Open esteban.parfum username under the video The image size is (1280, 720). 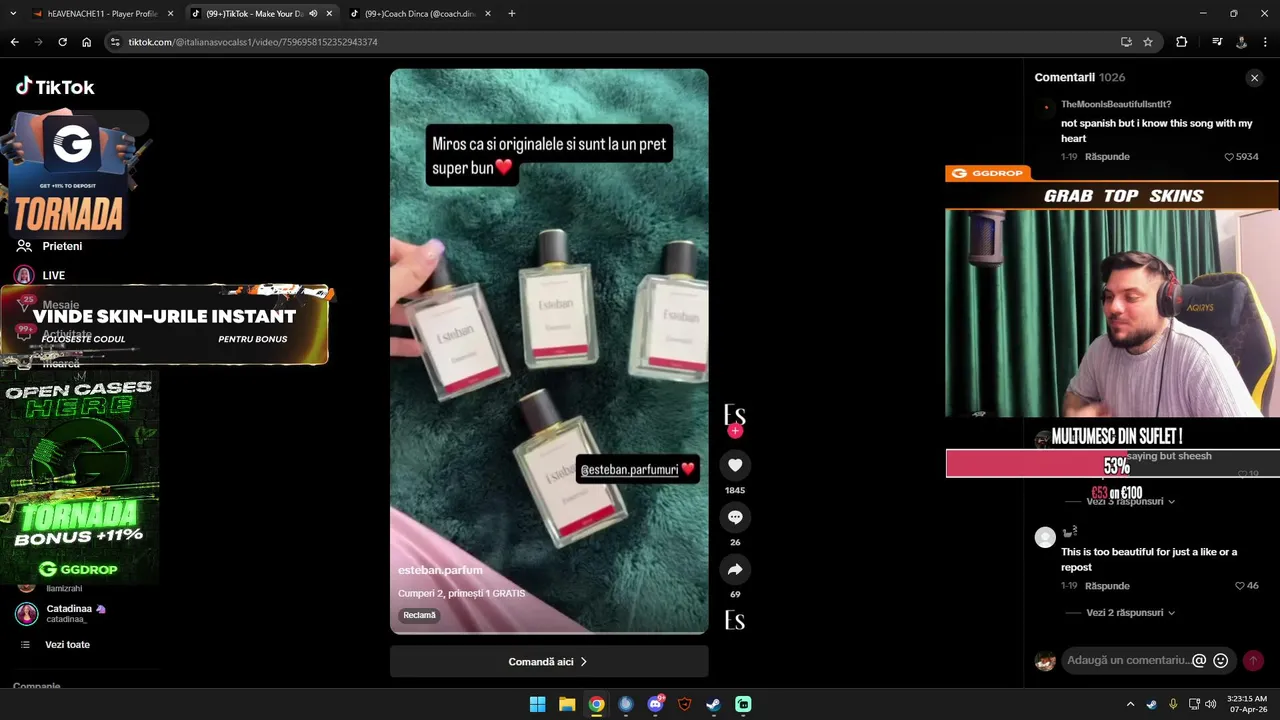440,570
